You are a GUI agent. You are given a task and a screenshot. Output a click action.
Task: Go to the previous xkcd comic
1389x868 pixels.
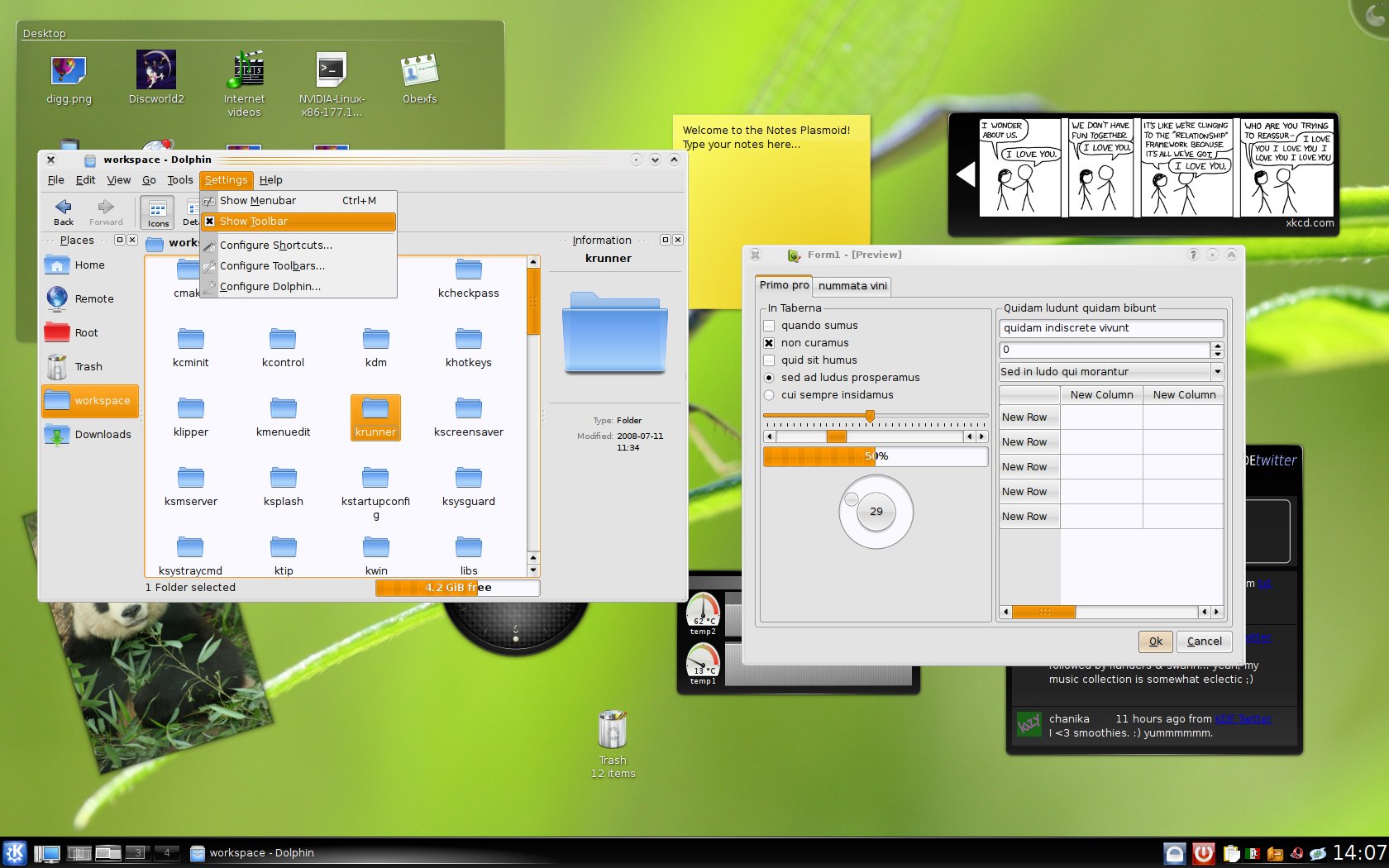coord(966,174)
